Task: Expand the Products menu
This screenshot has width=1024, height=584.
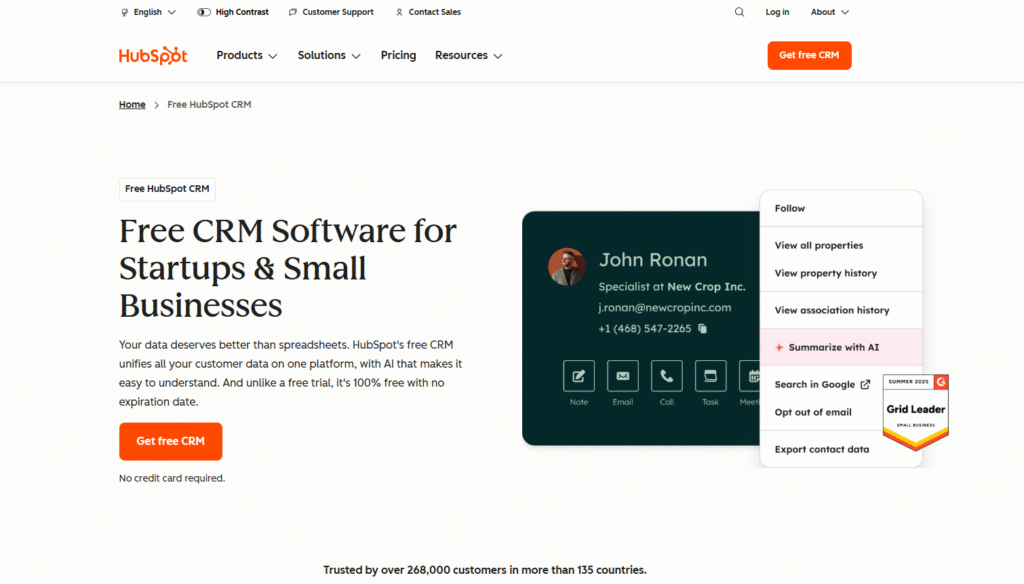Action: pos(246,55)
